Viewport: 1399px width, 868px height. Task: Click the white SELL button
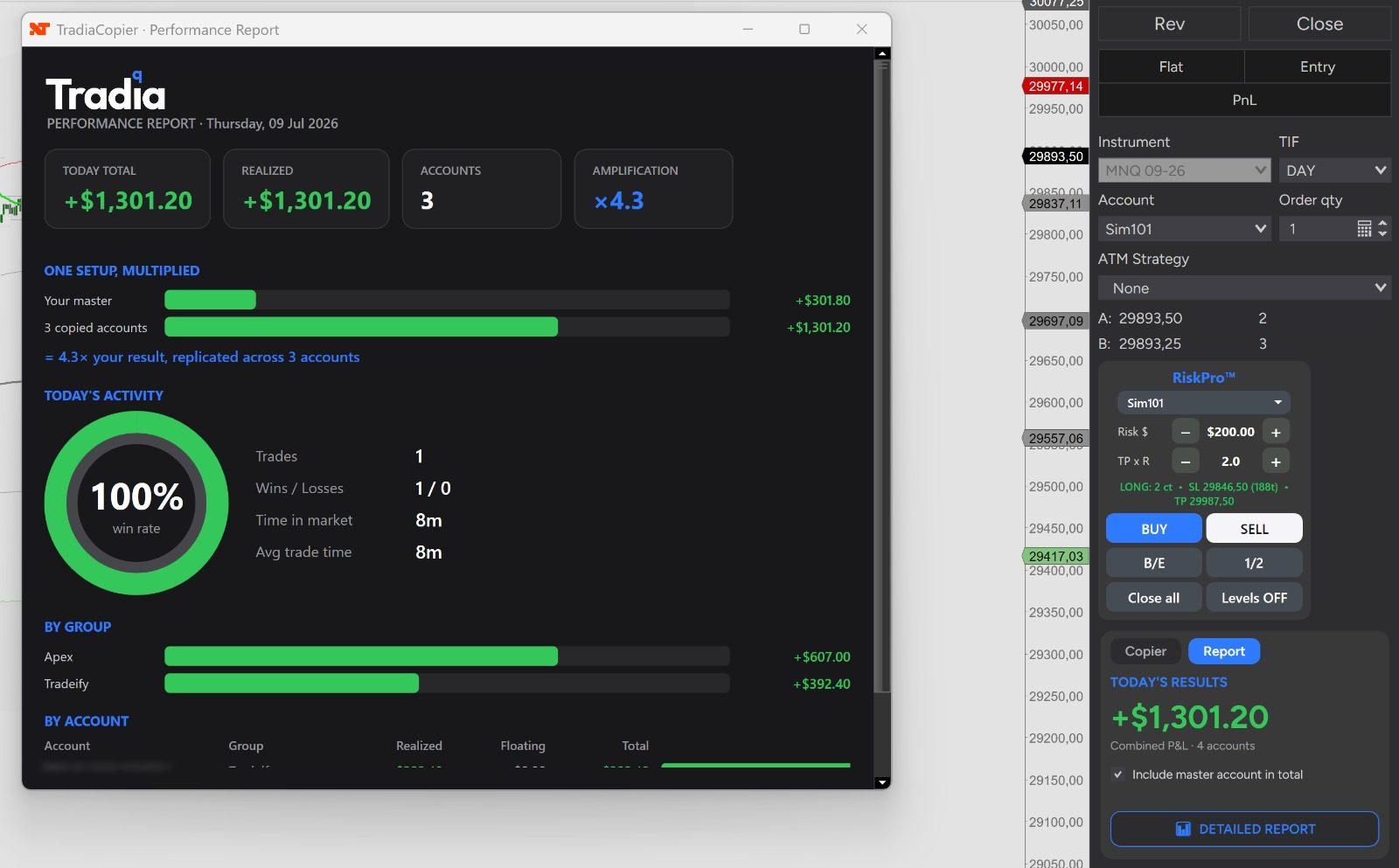(x=1254, y=529)
